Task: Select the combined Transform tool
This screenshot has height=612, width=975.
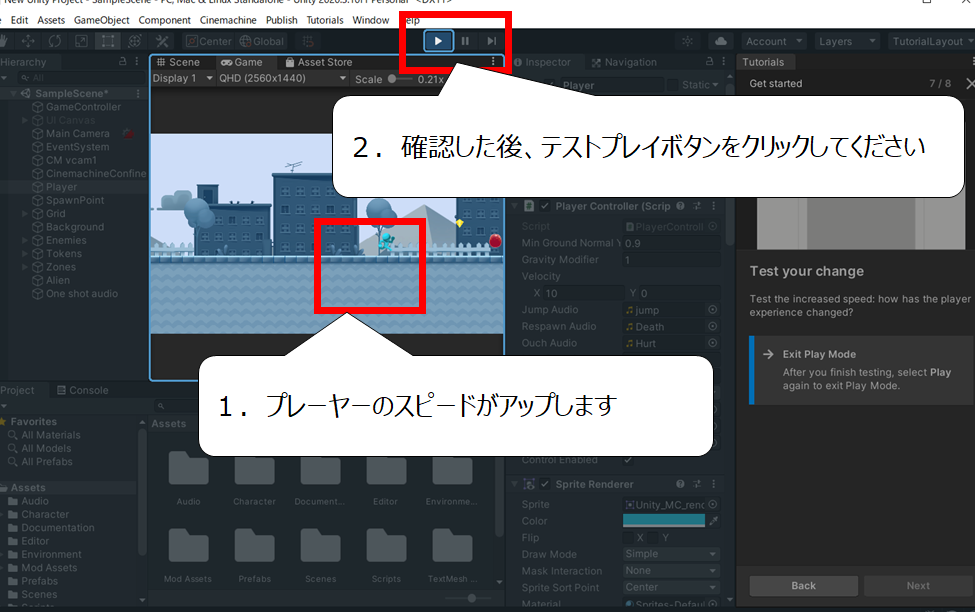Action: (x=135, y=41)
